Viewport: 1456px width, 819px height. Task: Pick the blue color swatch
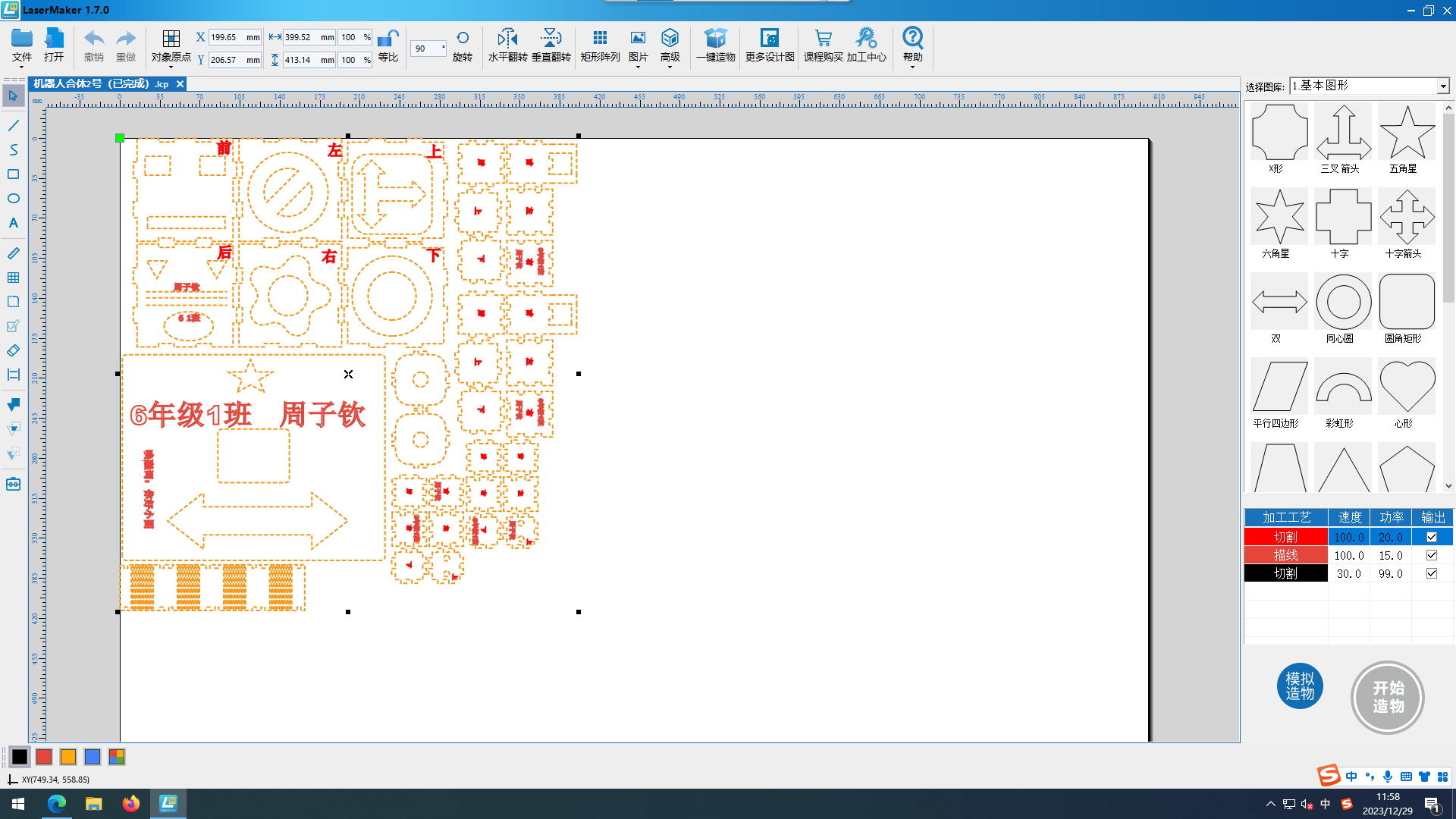click(x=93, y=756)
